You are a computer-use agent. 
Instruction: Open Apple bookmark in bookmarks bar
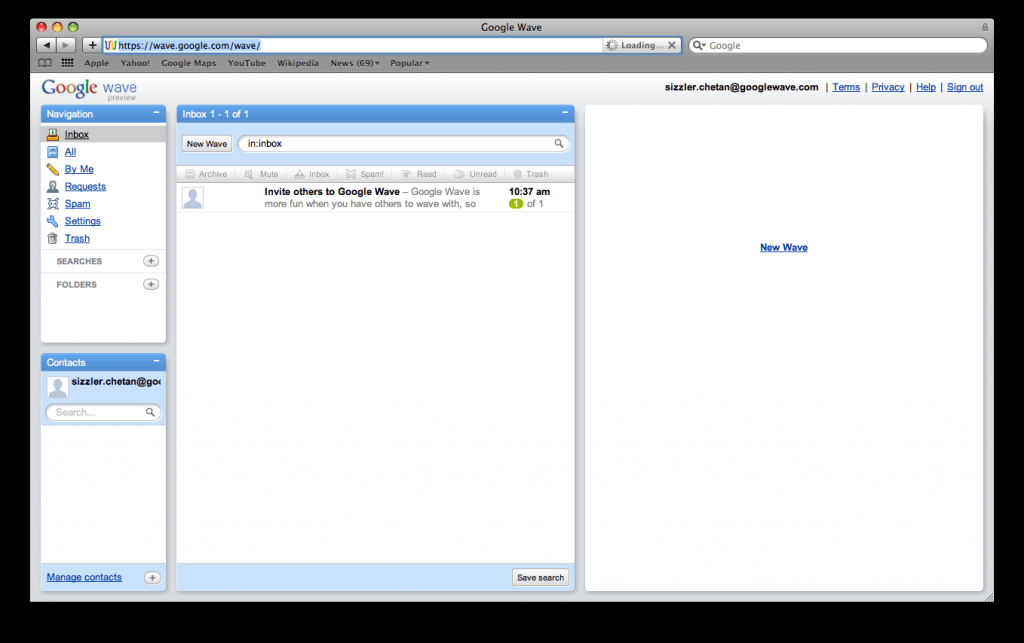tap(97, 63)
